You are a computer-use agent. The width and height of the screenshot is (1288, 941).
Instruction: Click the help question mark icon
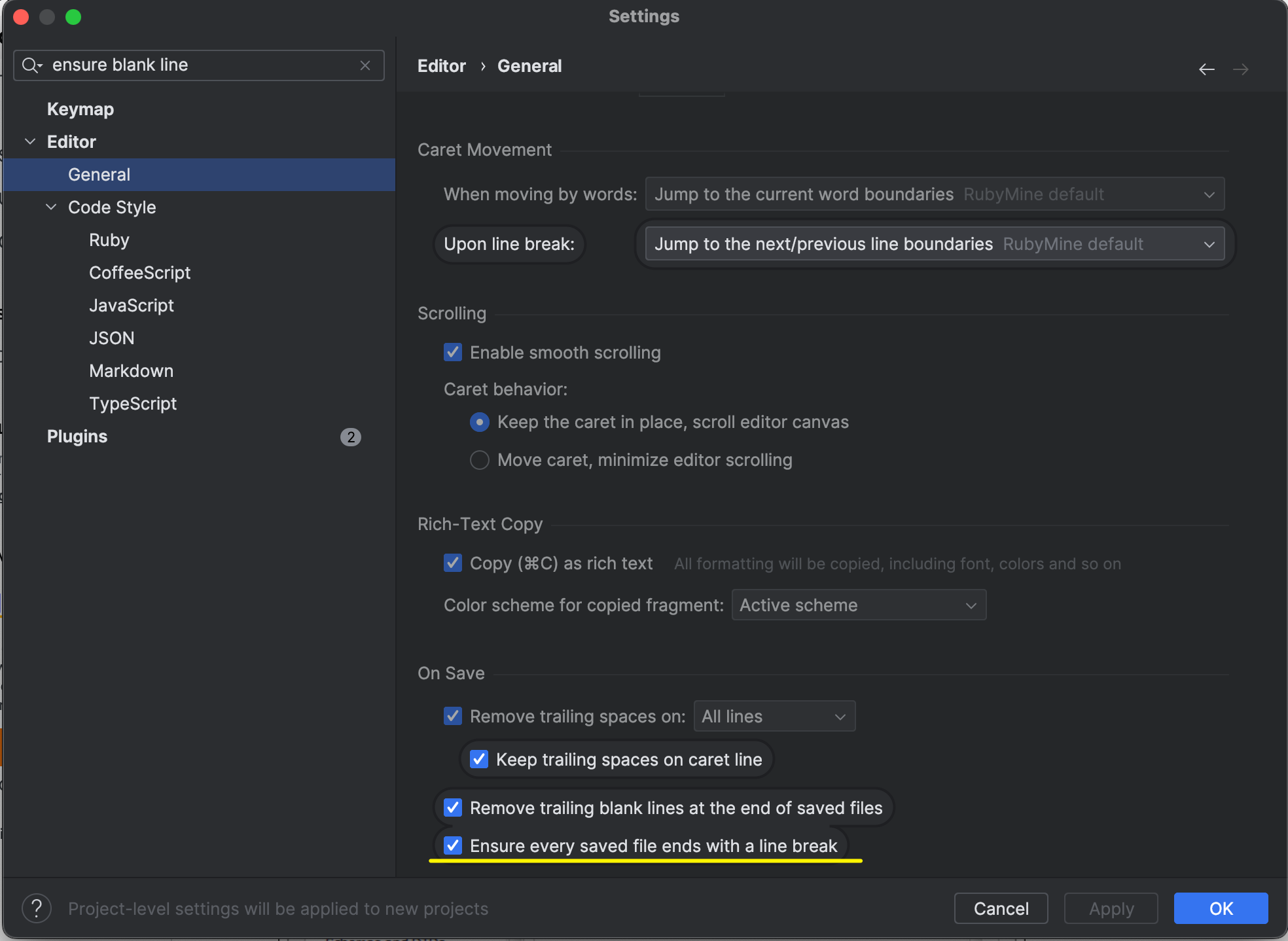(x=37, y=908)
